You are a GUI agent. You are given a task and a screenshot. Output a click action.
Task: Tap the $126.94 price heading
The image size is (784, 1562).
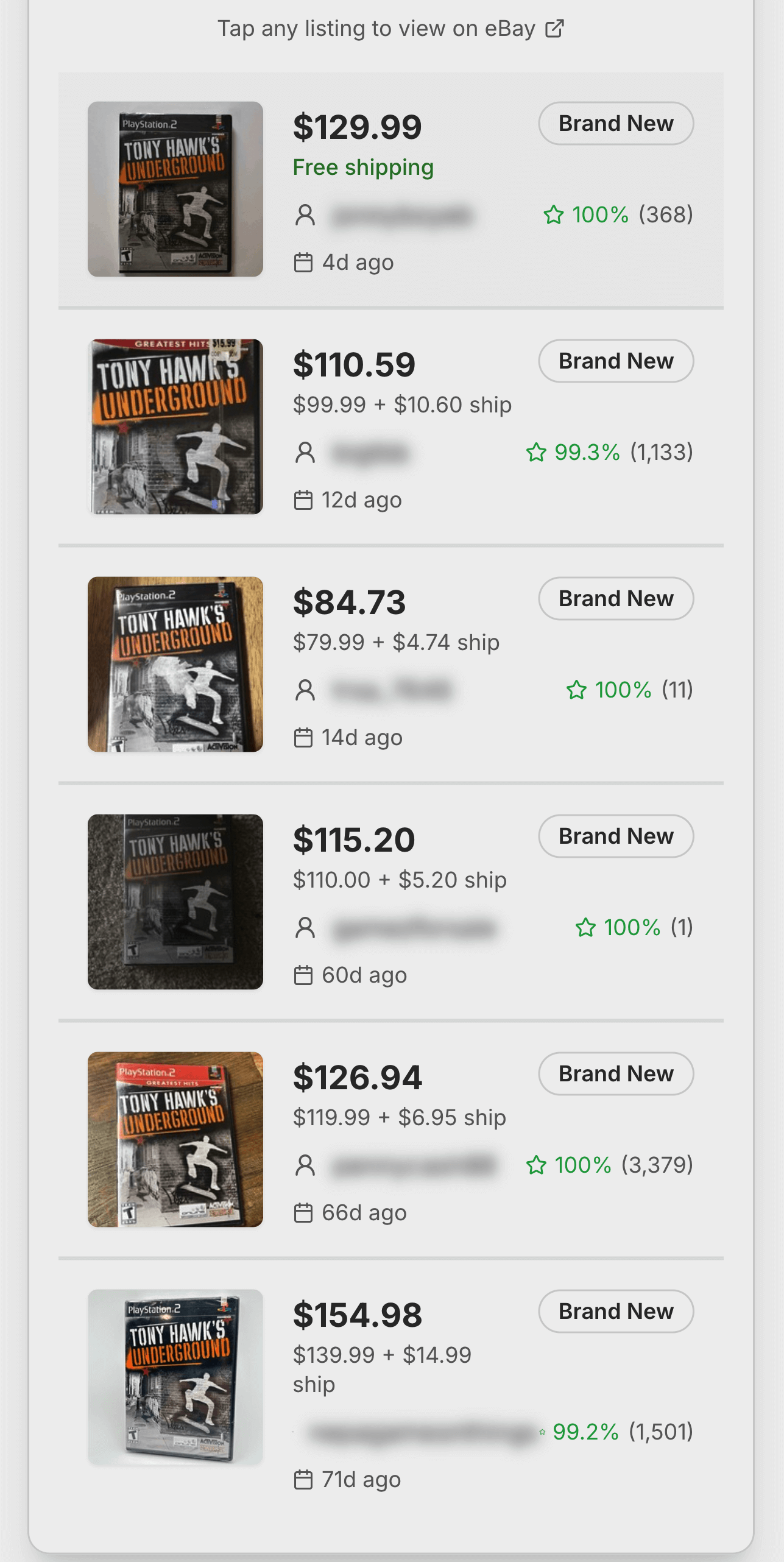[x=358, y=1078]
